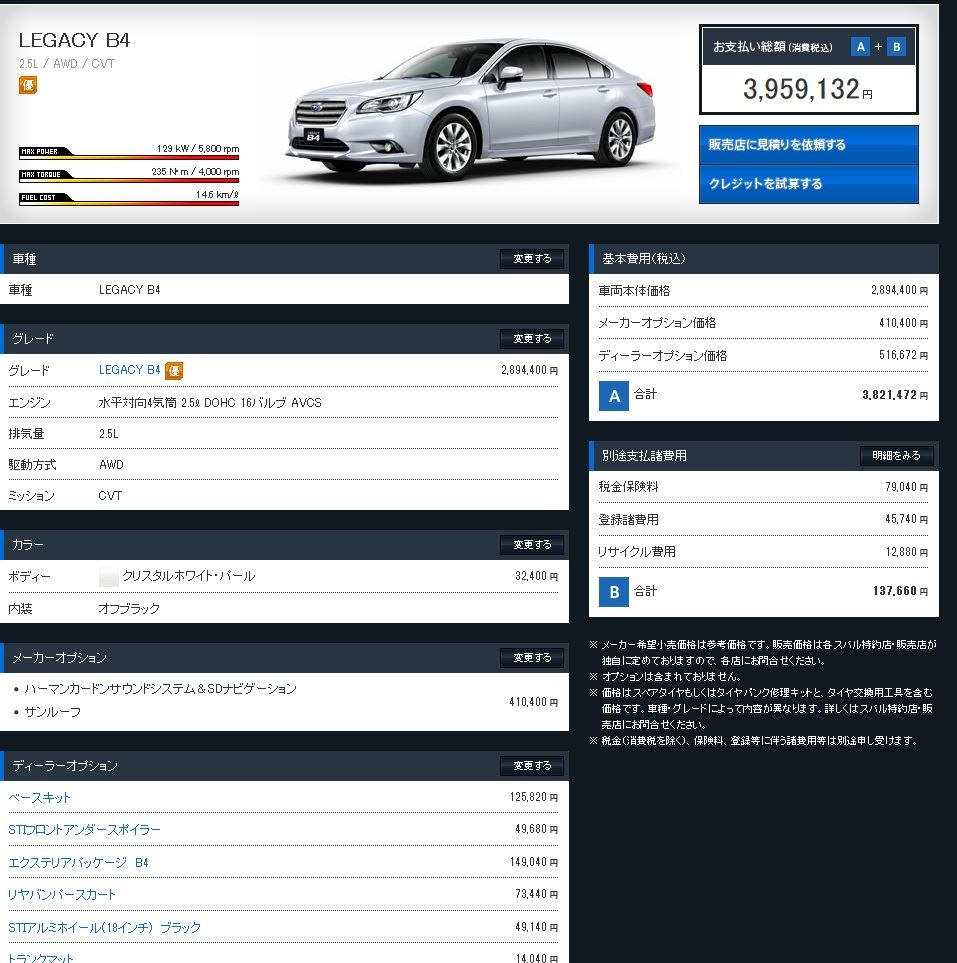957x963 pixels.
Task: Click the 2.5L / AWD / CVT subtitle
Action: (x=67, y=64)
